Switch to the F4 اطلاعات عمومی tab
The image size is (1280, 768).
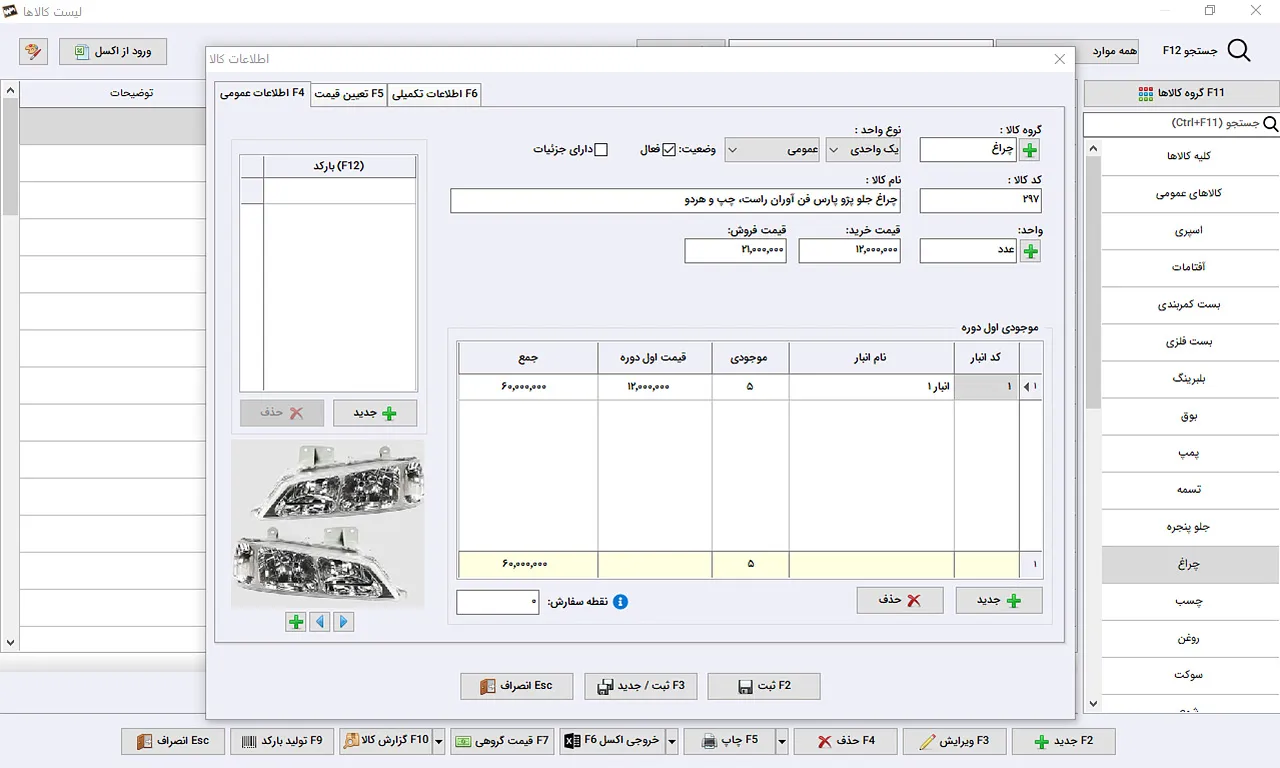point(263,93)
